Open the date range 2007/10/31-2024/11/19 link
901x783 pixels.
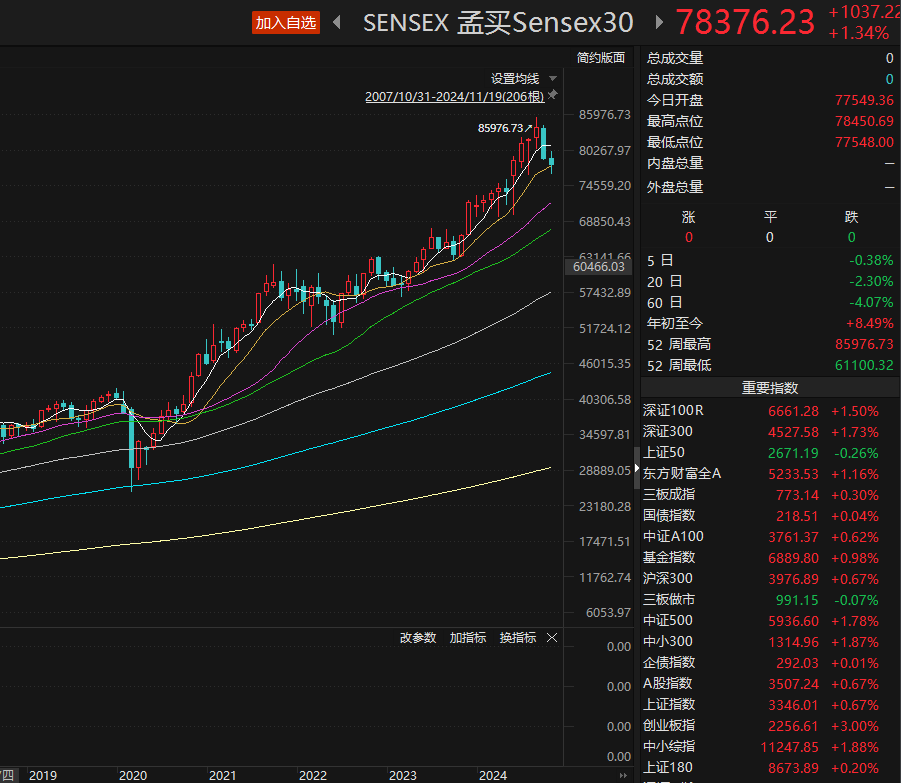tap(454, 97)
